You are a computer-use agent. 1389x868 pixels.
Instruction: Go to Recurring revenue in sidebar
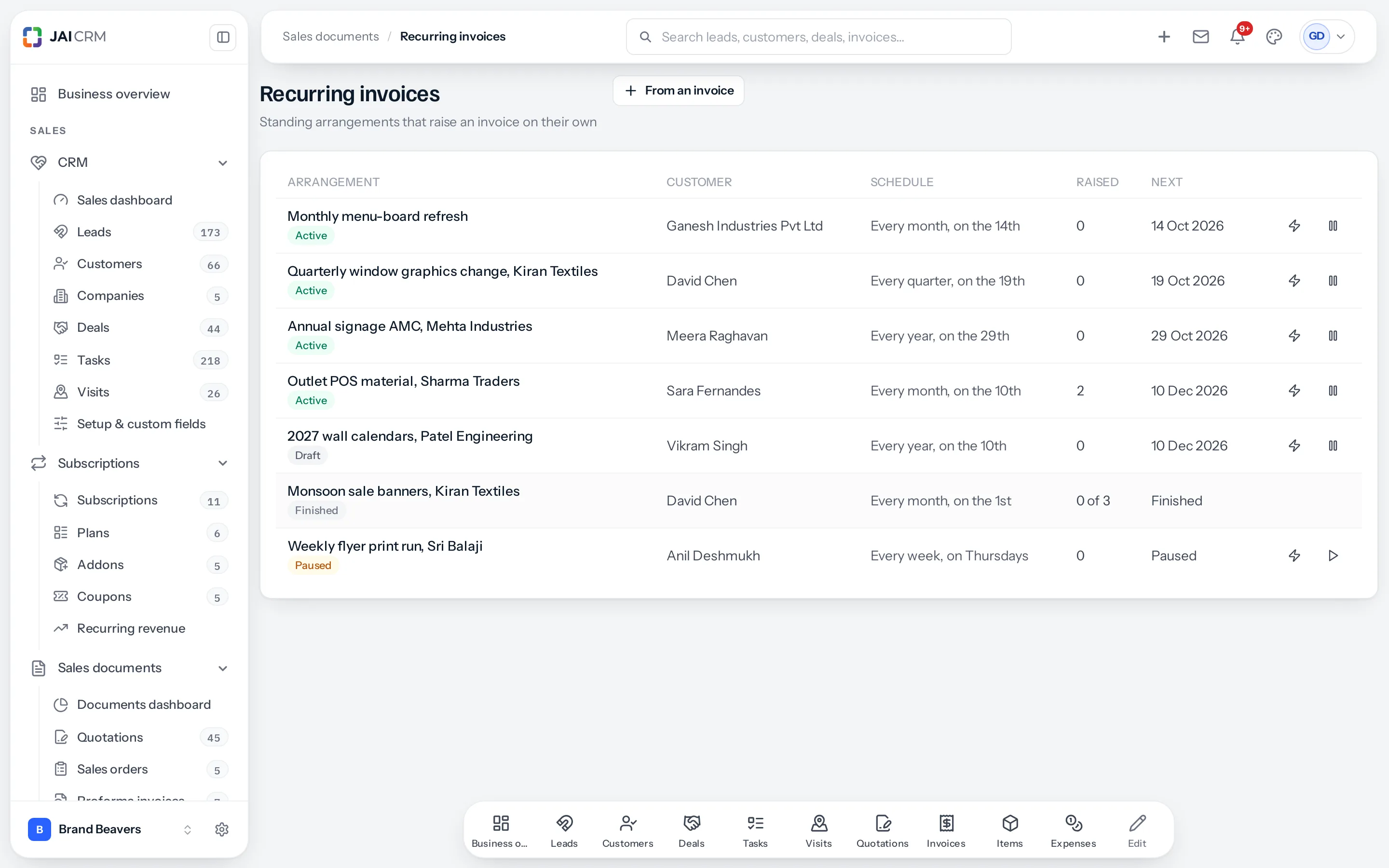point(141,628)
